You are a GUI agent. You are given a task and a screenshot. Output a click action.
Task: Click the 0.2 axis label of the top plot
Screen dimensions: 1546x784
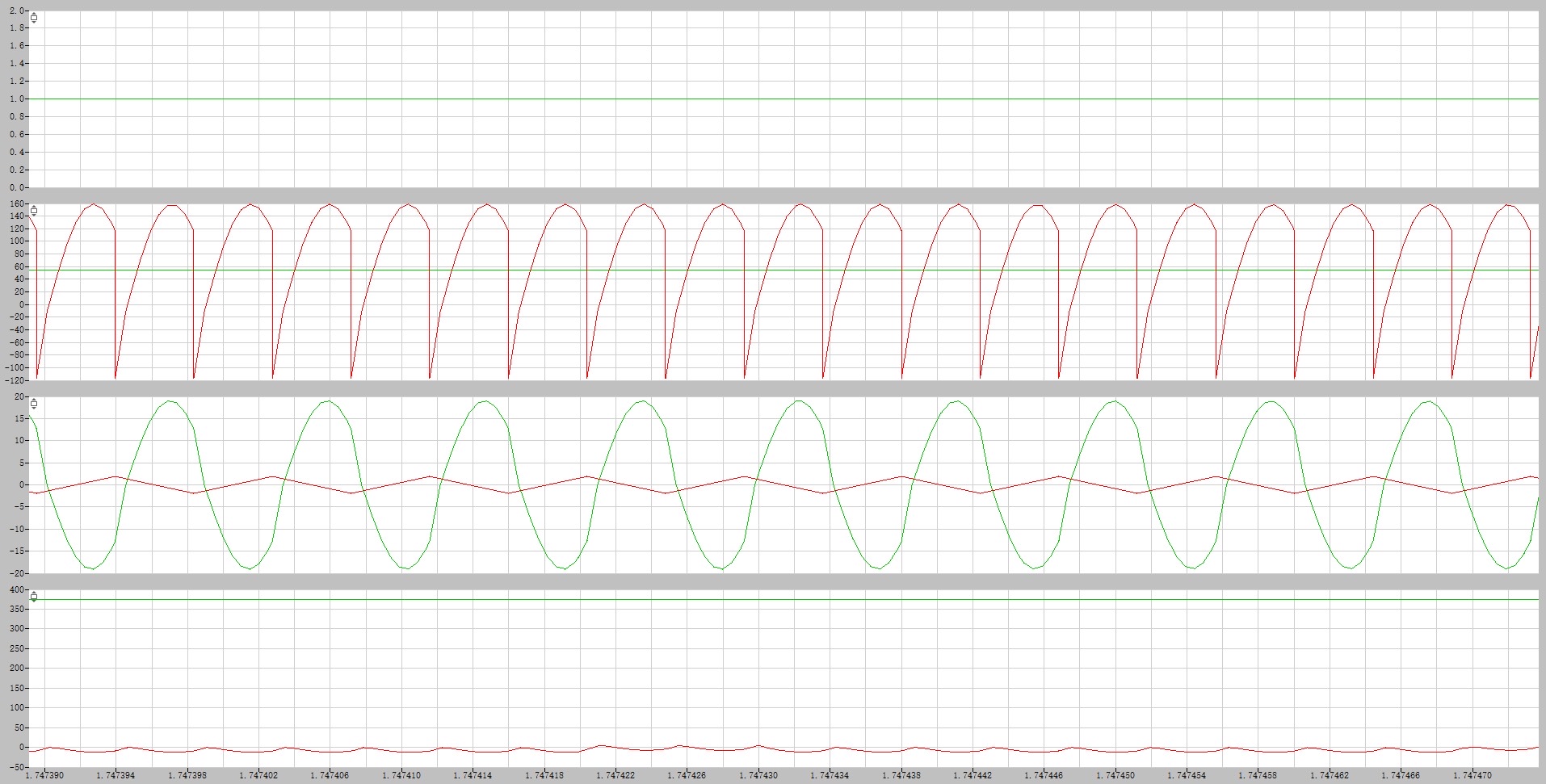tap(15, 170)
